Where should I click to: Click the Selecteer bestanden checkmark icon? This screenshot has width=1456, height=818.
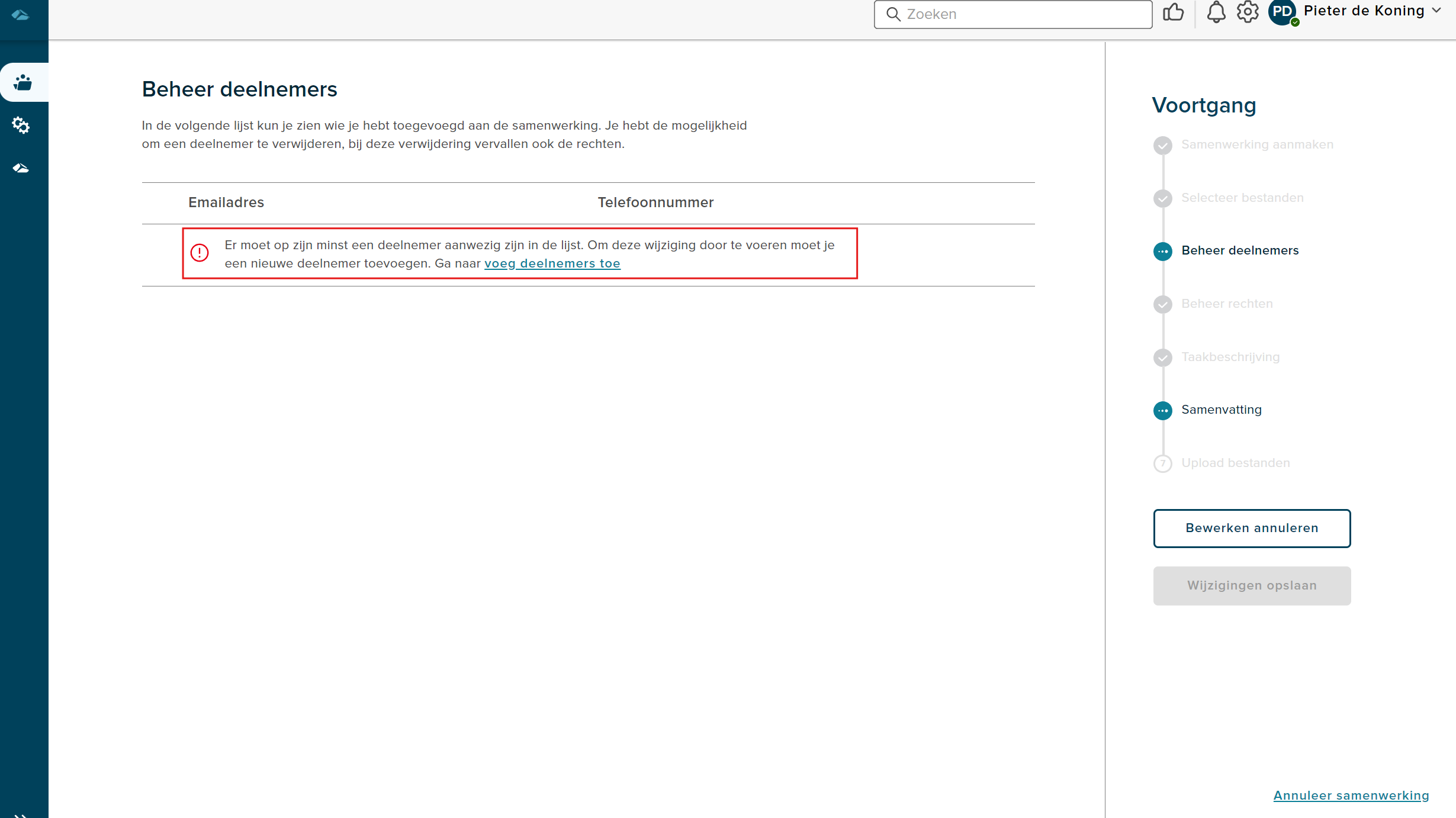(x=1162, y=198)
